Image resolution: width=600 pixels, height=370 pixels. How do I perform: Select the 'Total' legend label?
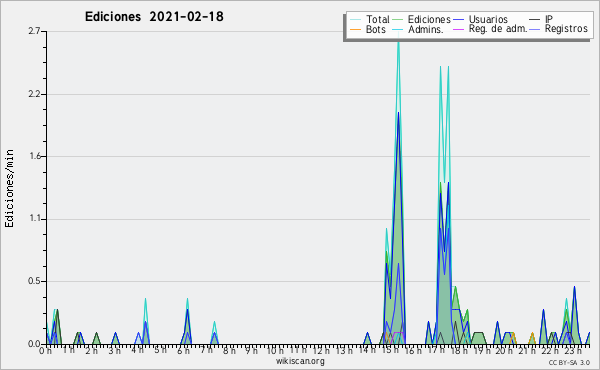(x=377, y=19)
